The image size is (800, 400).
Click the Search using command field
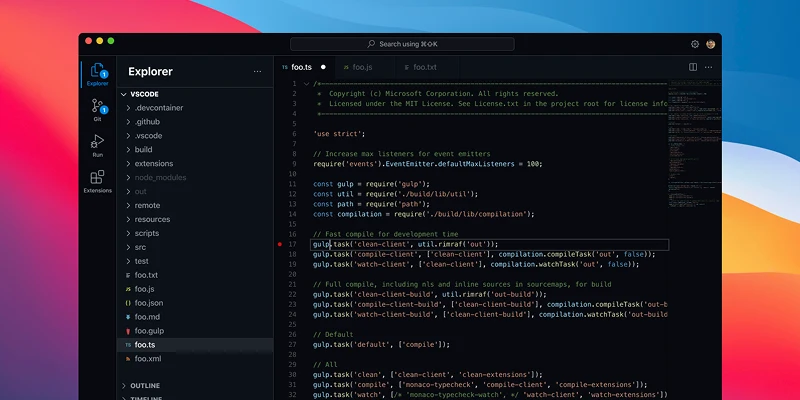point(402,44)
